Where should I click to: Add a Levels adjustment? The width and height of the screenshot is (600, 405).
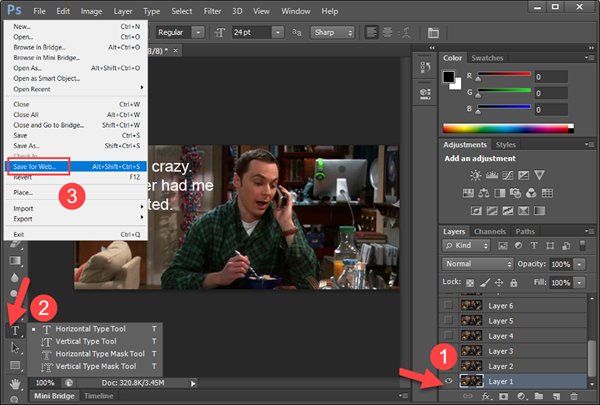click(492, 175)
